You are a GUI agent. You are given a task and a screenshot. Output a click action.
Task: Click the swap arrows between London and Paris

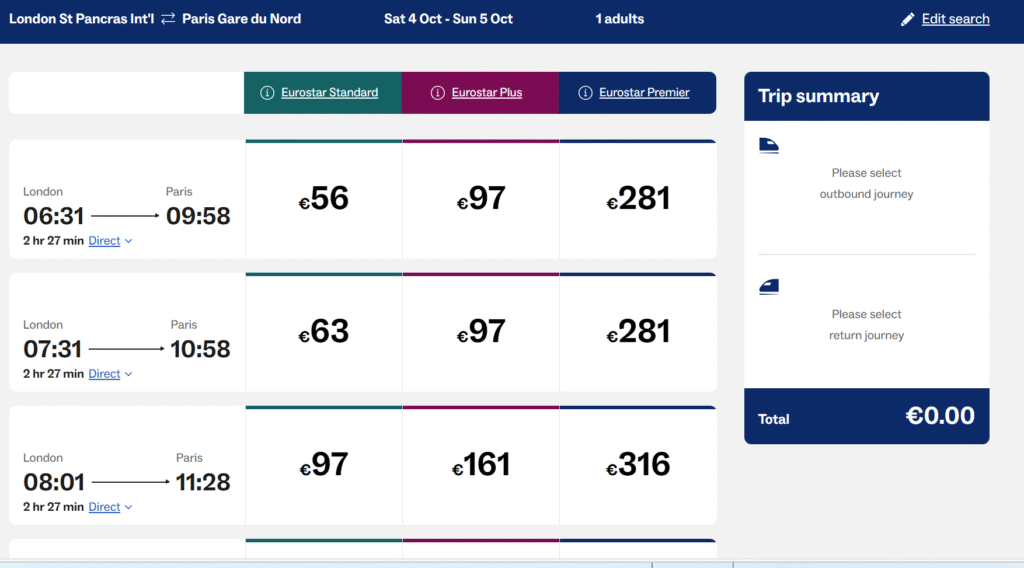168,19
